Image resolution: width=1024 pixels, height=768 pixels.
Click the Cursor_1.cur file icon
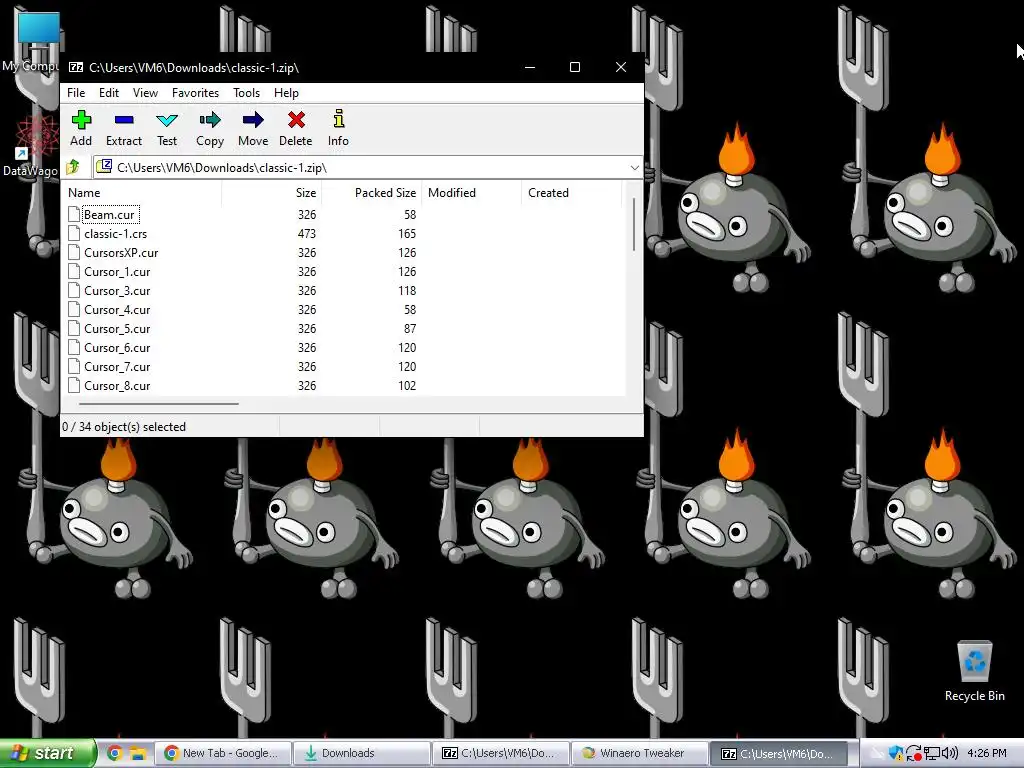(x=74, y=271)
